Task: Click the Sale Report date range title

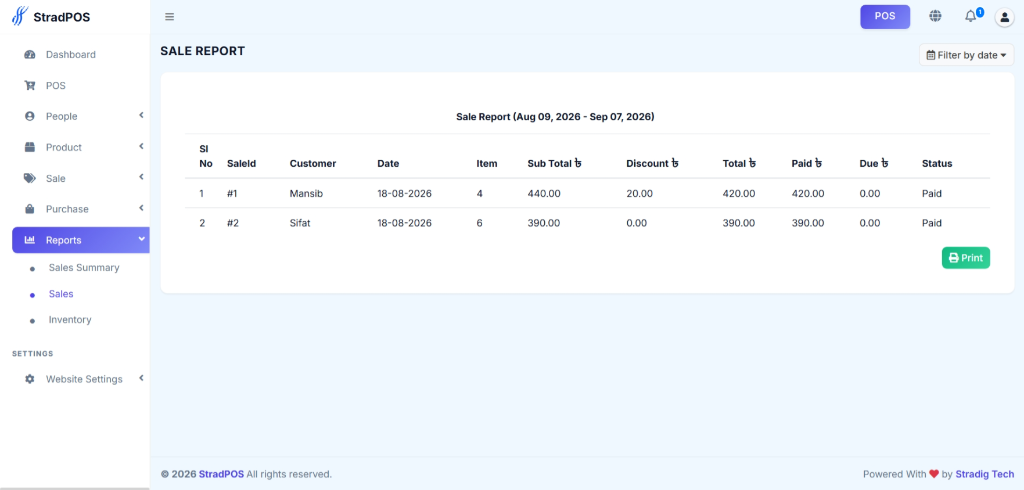Action: (x=555, y=117)
